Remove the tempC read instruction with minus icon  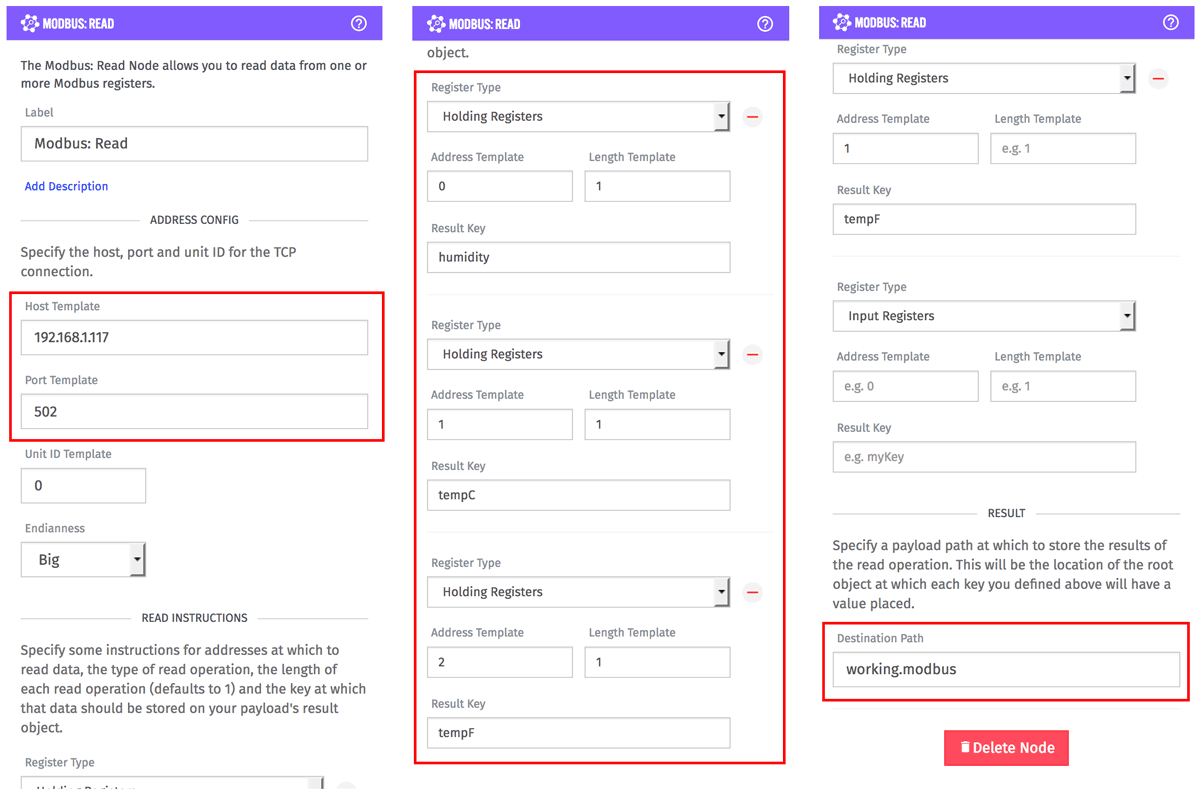[753, 355]
